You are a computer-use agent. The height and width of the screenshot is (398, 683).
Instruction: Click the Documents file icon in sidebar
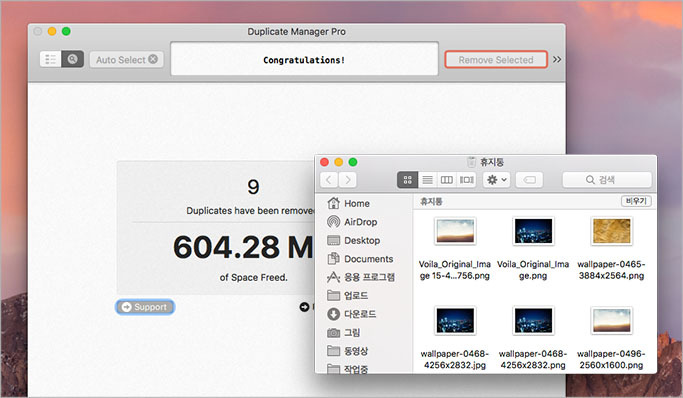(334, 259)
